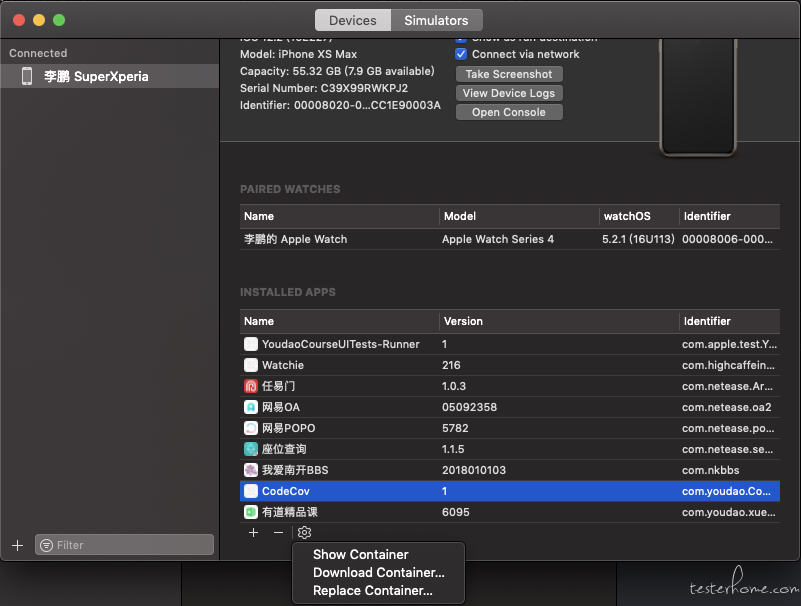Click the YoudaoCourseUITests-Runner app icon
801x606 pixels.
251,344
